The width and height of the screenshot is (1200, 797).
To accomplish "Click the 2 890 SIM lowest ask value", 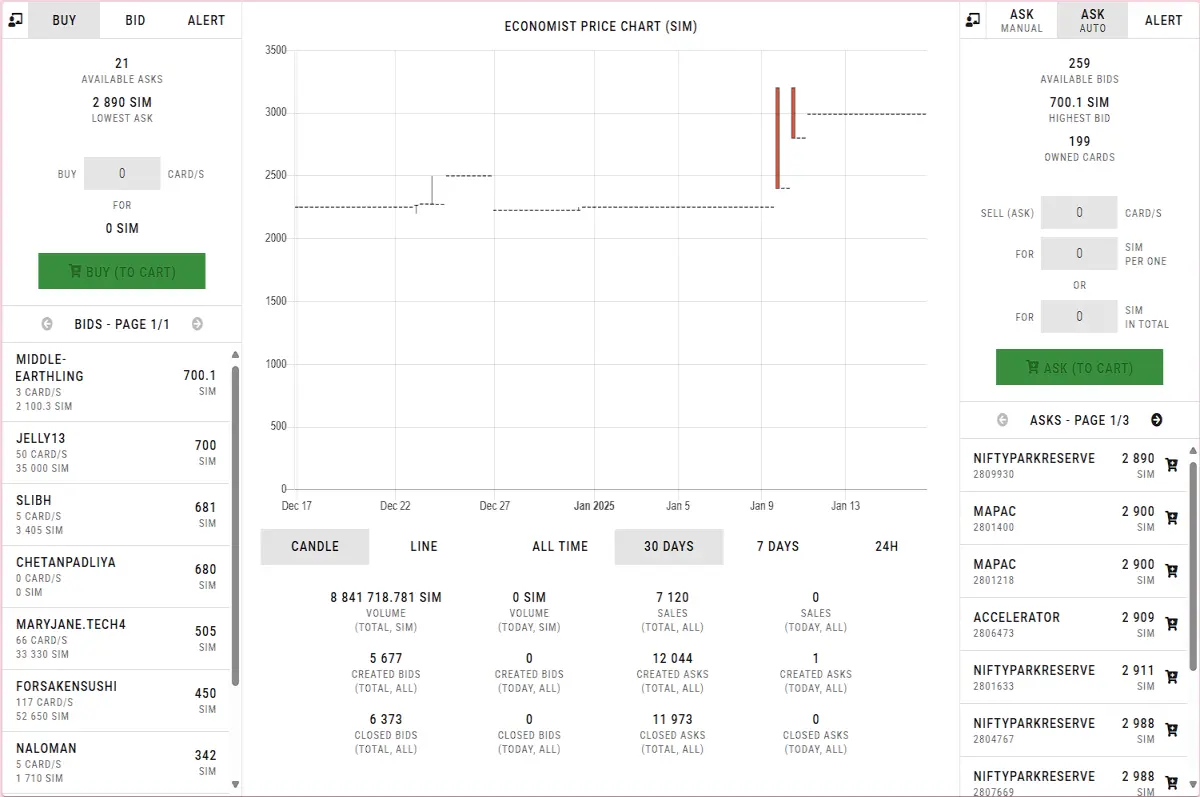I will [122, 102].
